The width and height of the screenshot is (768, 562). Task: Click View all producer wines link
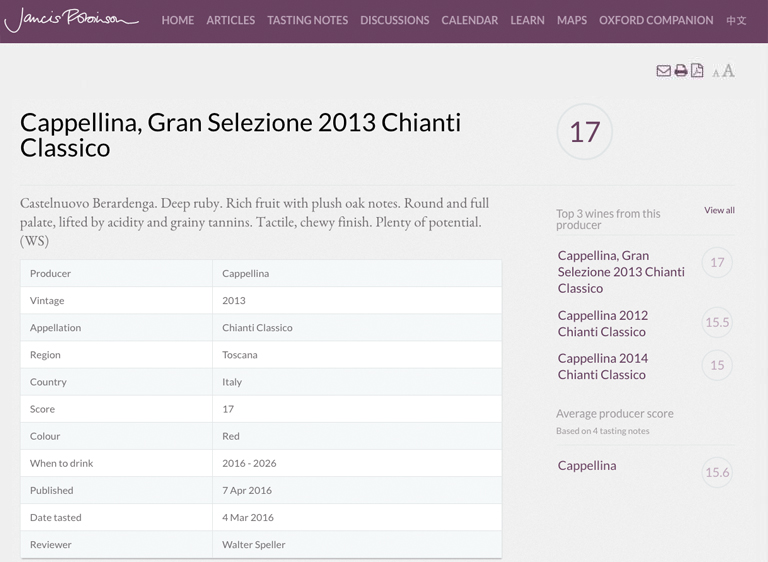point(720,210)
